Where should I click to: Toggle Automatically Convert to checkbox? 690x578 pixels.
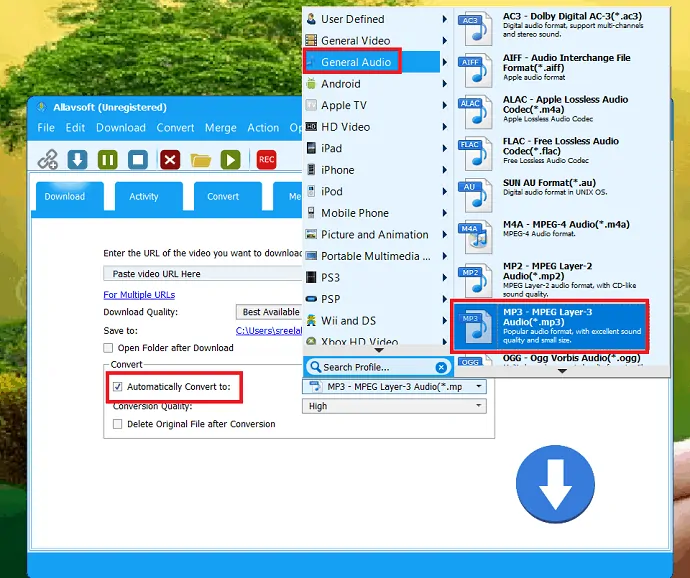[x=118, y=387]
